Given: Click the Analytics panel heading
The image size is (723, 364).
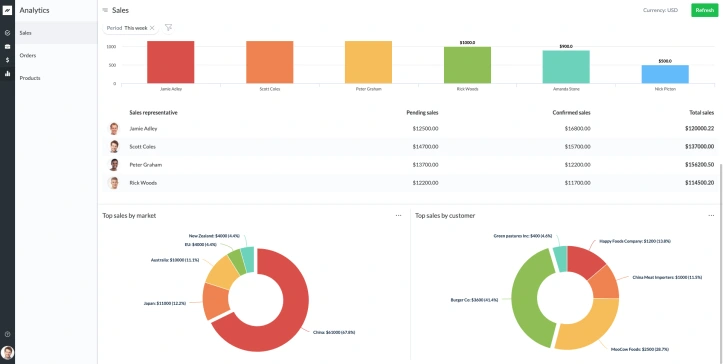Looking at the screenshot, I should point(34,10).
